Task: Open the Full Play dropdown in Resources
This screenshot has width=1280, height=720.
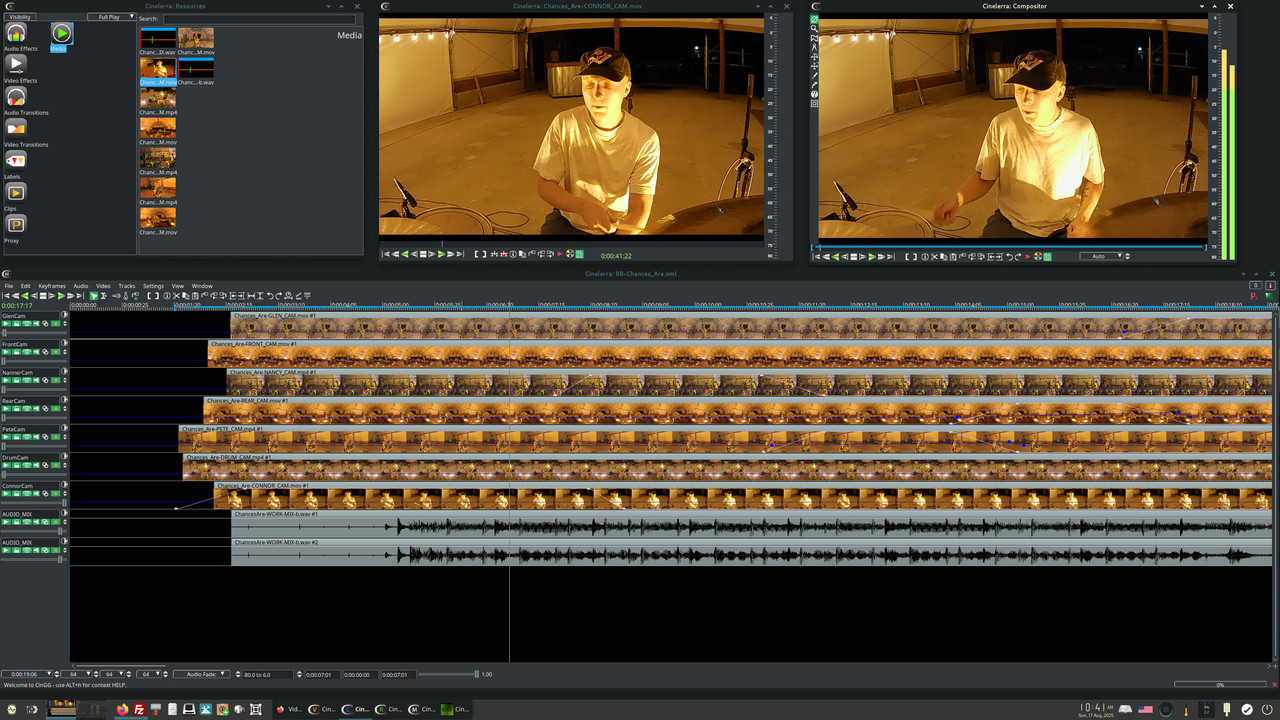Action: 110,17
